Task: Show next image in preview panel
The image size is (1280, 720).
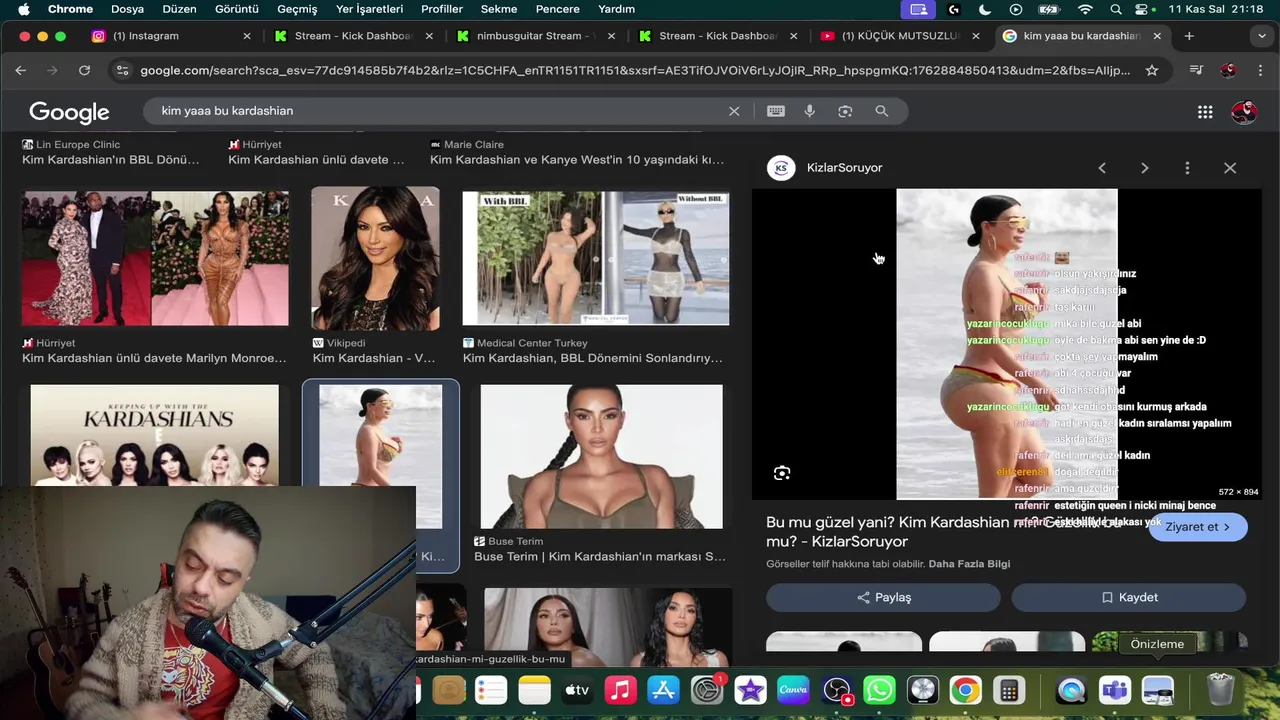Action: point(1145,168)
